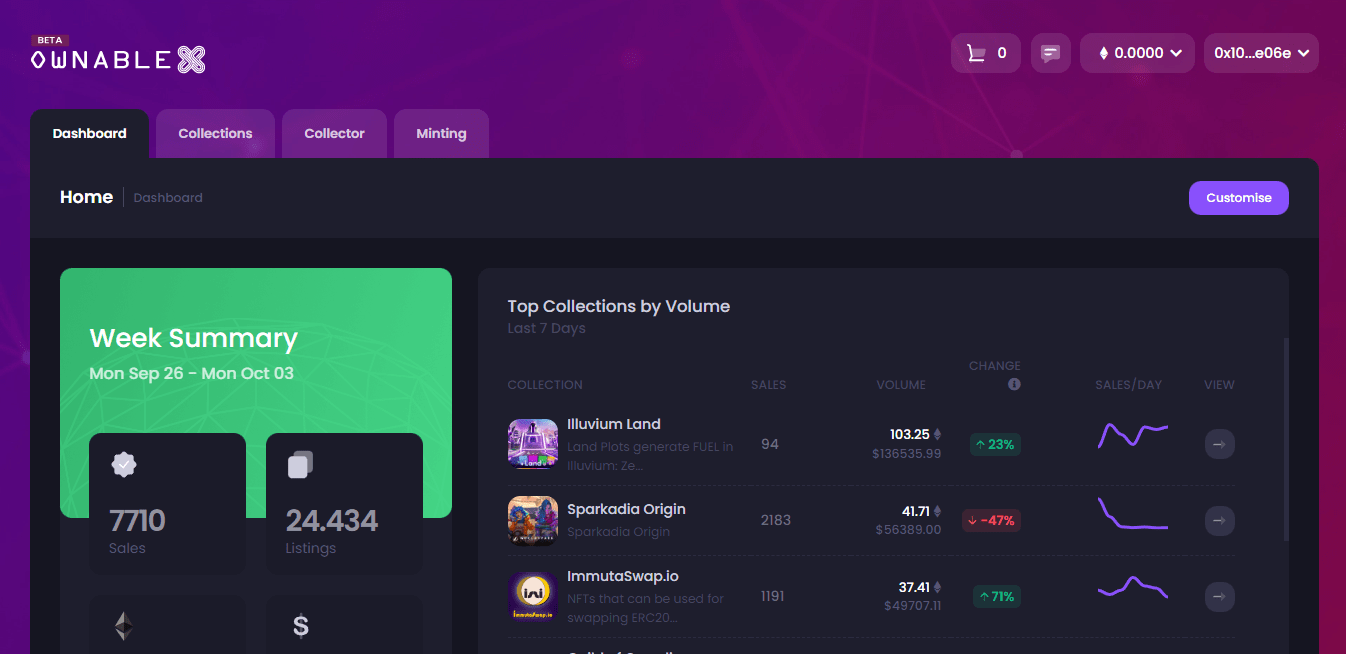Click the Sparkadia Origin thumbnail image
1346x654 pixels.
click(533, 521)
